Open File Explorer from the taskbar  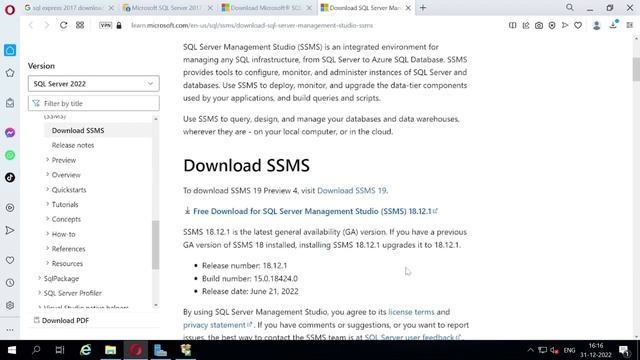coord(111,350)
